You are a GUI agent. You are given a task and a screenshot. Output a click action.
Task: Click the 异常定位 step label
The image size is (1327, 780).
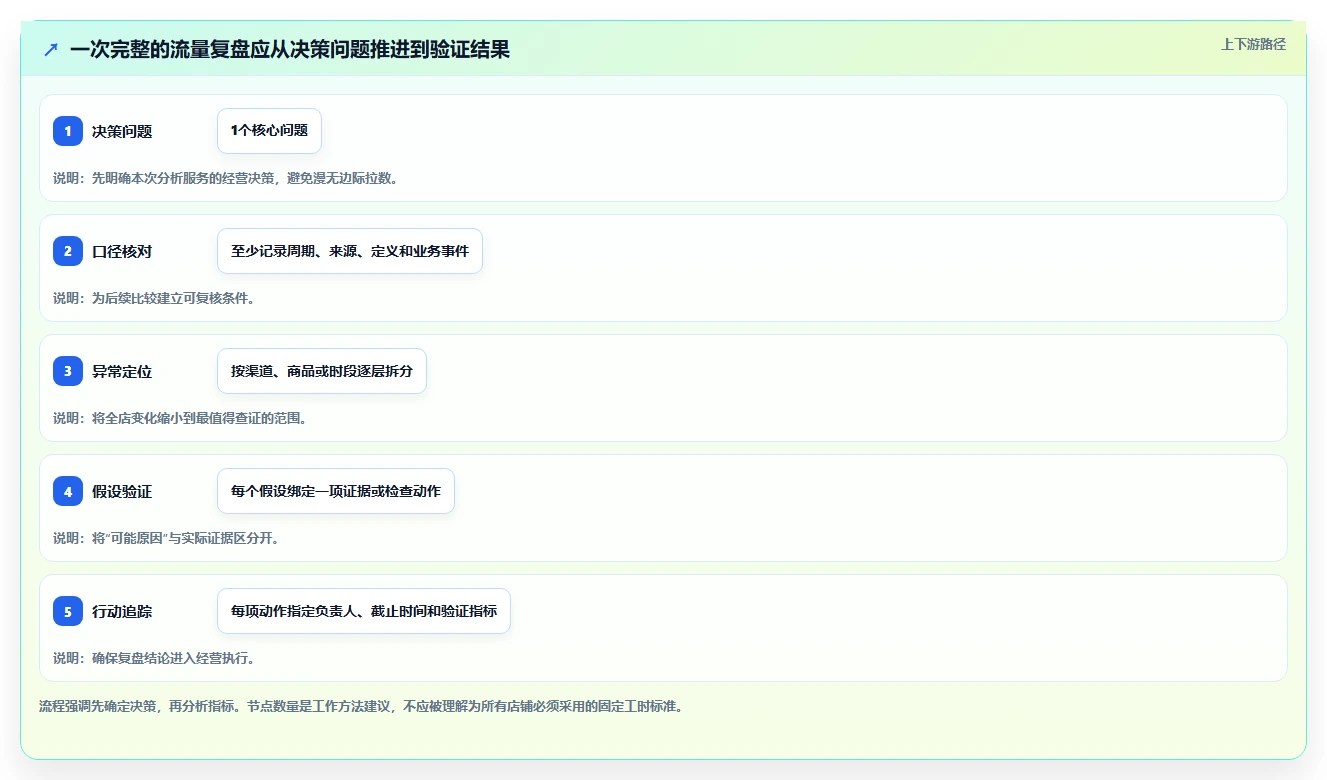tap(122, 371)
